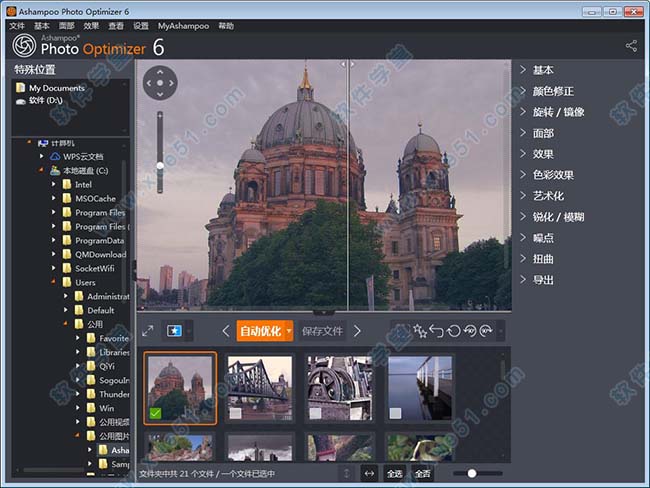
Task: Open the 面部 menu in the menu bar
Action: point(66,26)
